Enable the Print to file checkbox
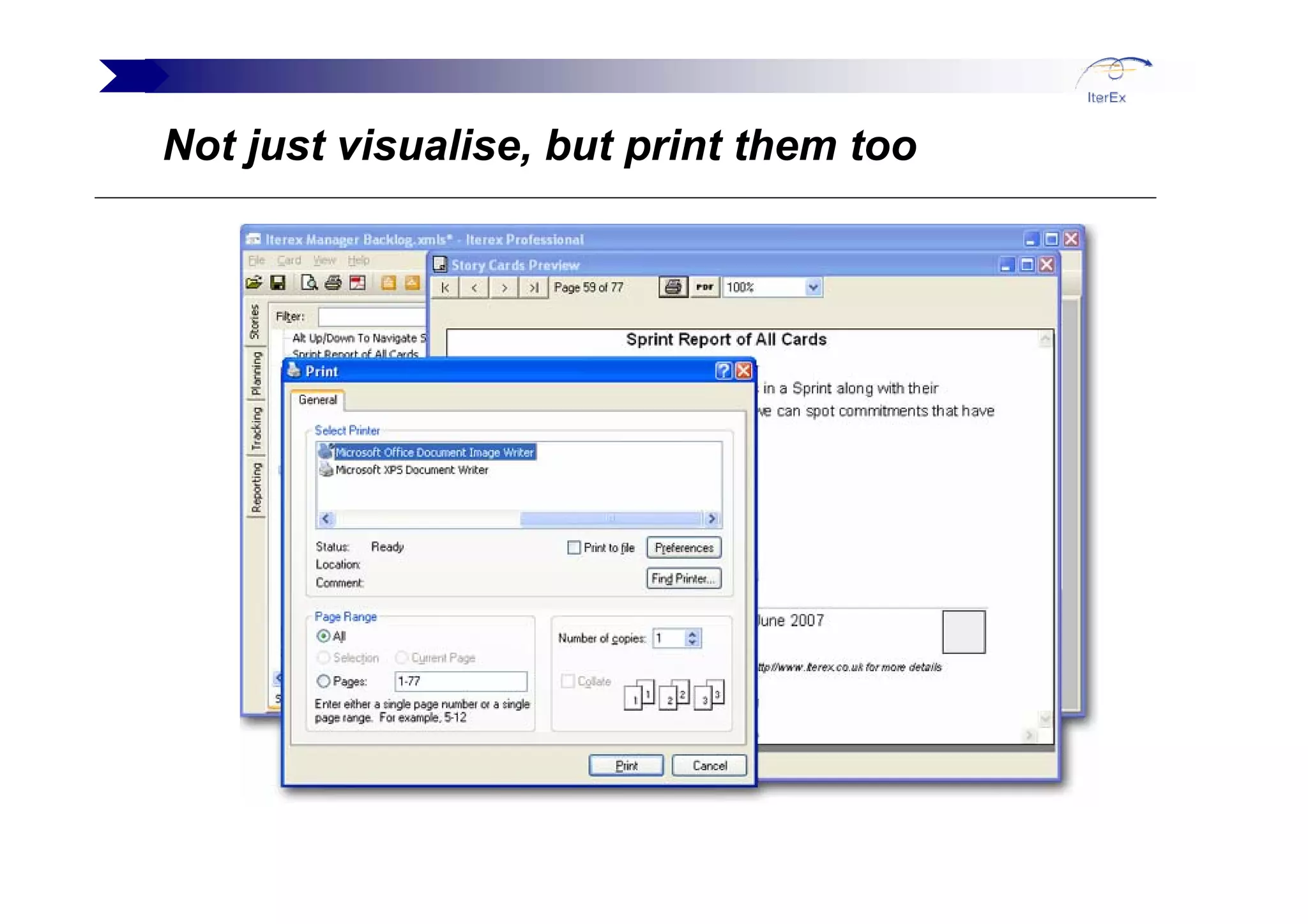Screen dimensions: 1308x924 click(x=574, y=547)
